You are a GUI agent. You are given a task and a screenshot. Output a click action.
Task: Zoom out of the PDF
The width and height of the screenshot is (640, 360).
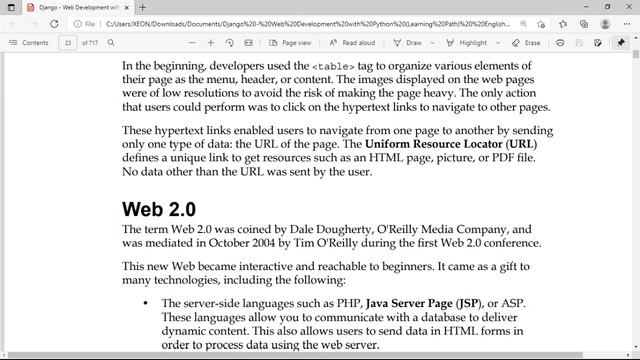coord(192,43)
